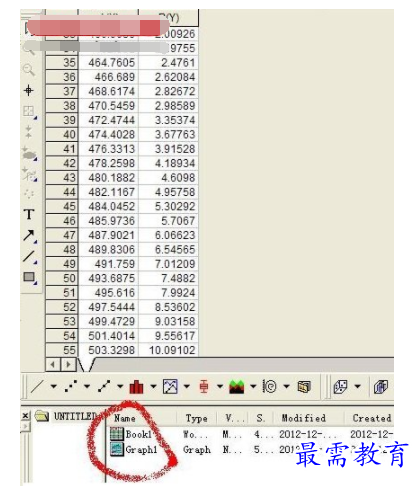Click the Graph type cell for Graph1
This screenshot has height=486, width=417.
(x=197, y=450)
